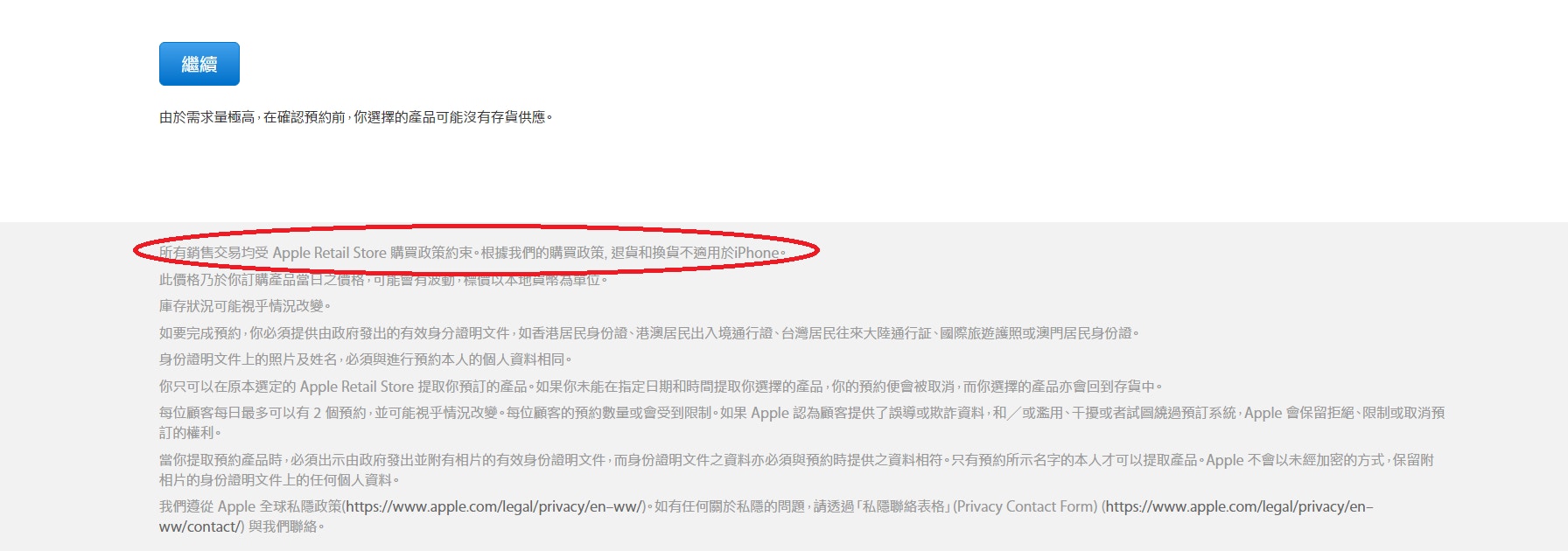Click the Apple Retail Store text in first footer line
The width and height of the screenshot is (1568, 551).
coord(330,253)
